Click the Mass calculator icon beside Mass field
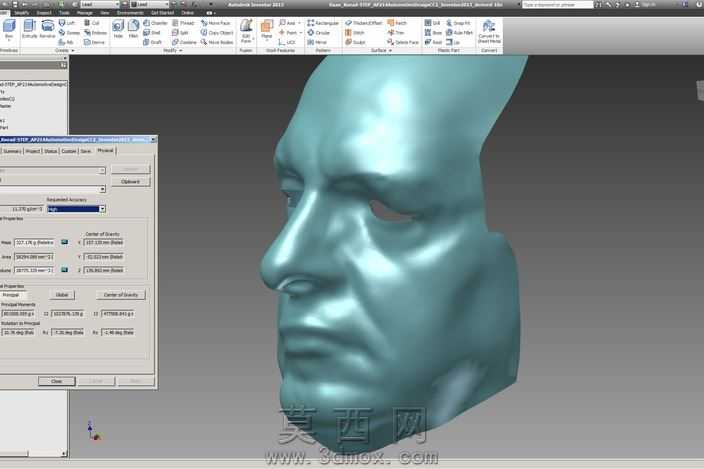This screenshot has height=469, width=704. (x=65, y=242)
